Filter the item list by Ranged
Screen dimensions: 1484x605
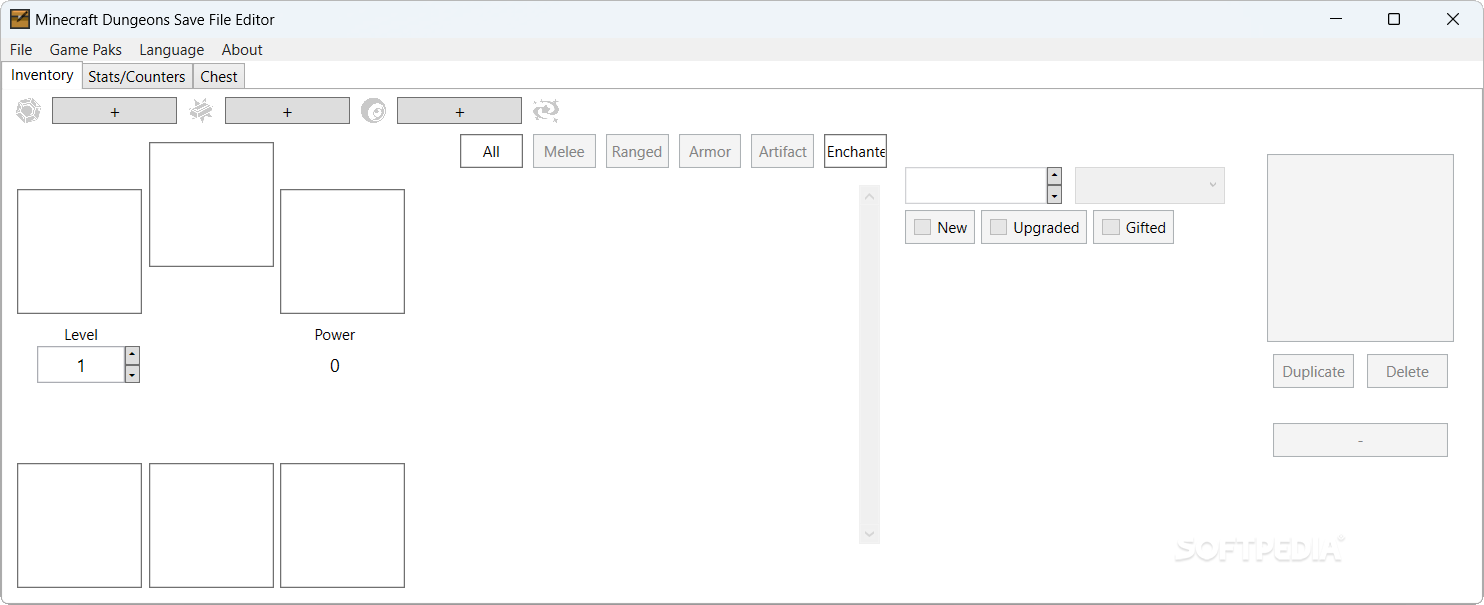[637, 151]
